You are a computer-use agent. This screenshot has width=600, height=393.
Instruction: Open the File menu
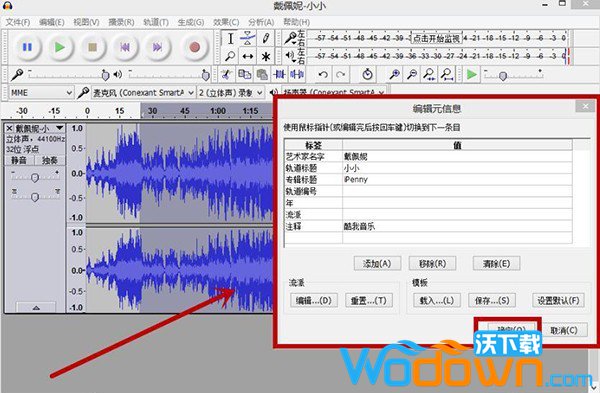point(18,22)
